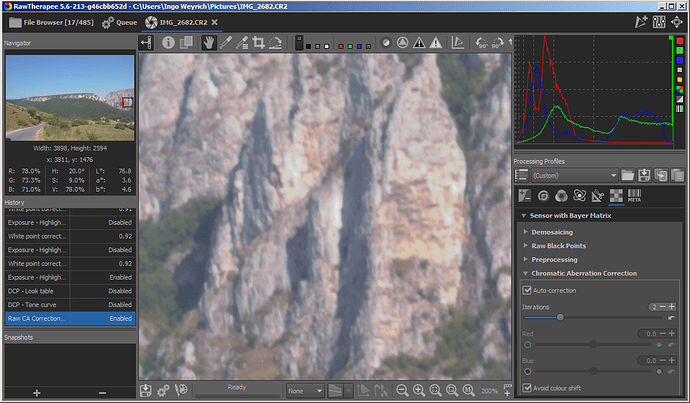
Task: Select the Hand navigation tool
Action: pos(208,43)
